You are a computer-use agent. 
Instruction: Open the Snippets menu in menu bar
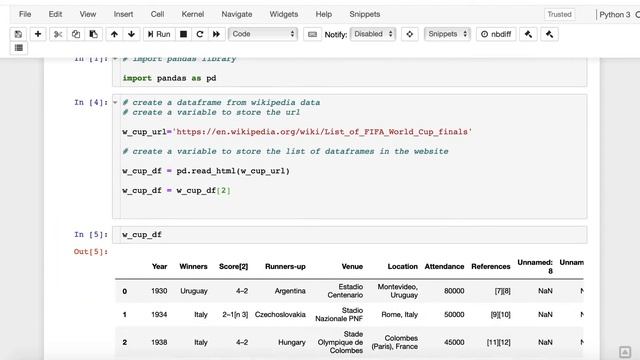364,14
